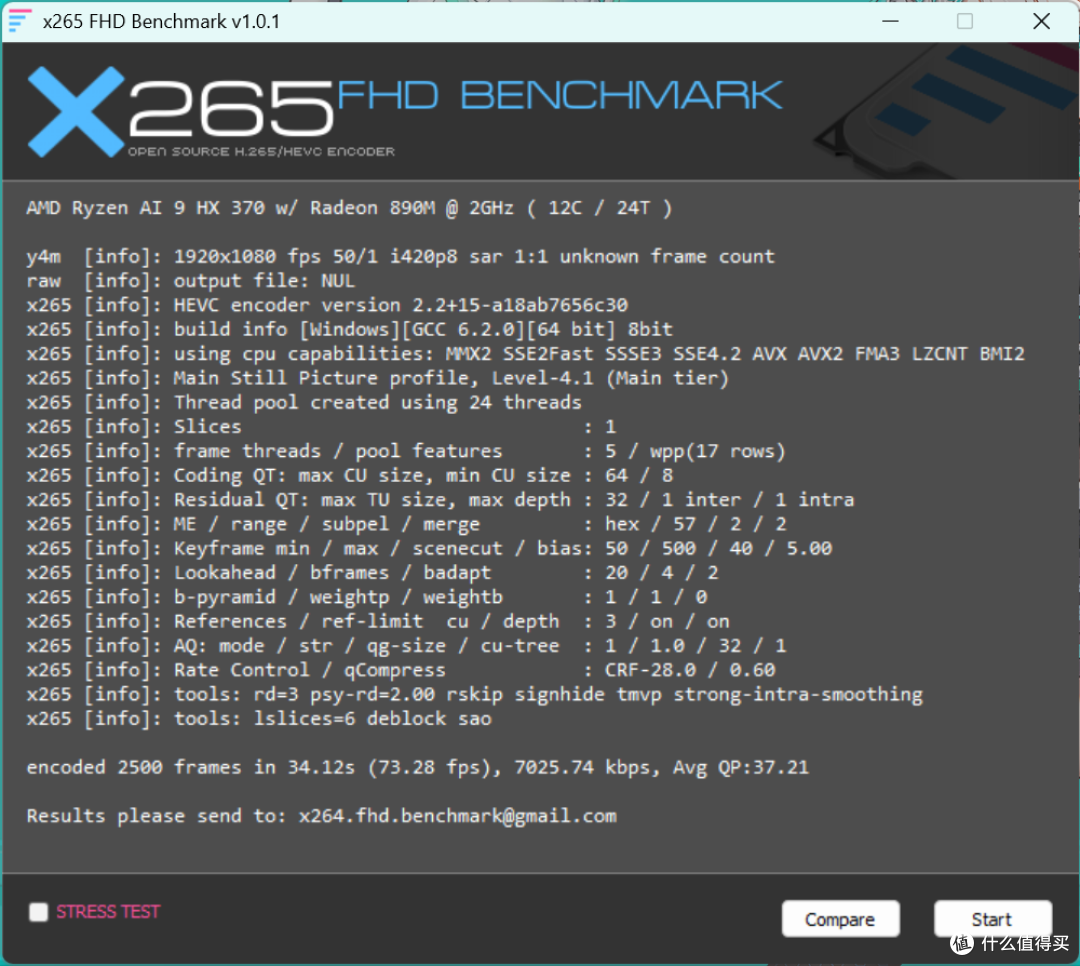Click the Start benchmark button
Screen dimensions: 1080x966
pyautogui.click(x=992, y=918)
